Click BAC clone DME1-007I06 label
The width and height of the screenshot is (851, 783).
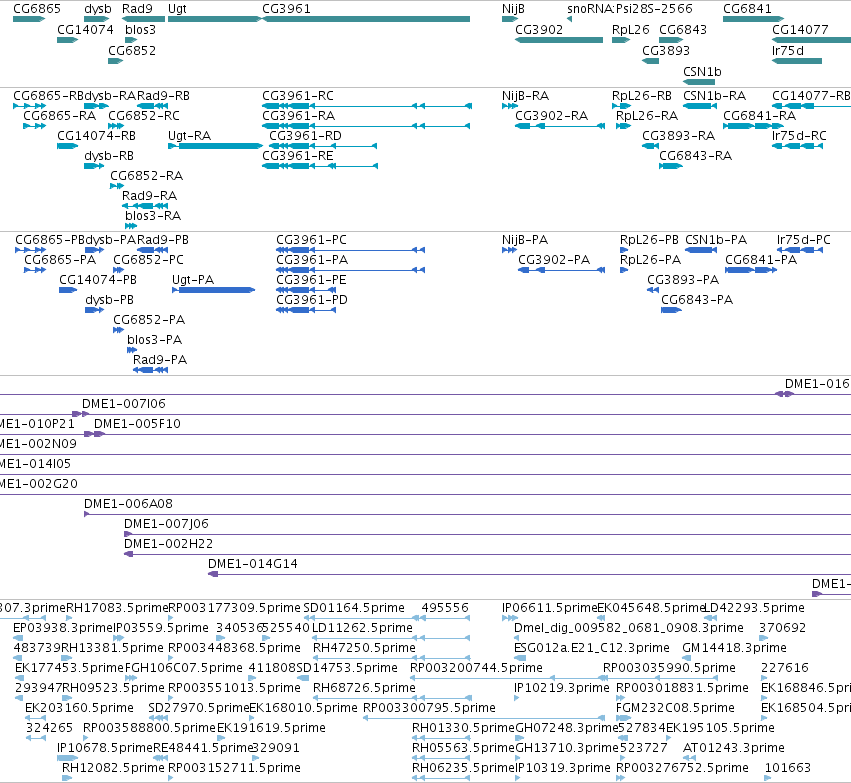(x=124, y=404)
